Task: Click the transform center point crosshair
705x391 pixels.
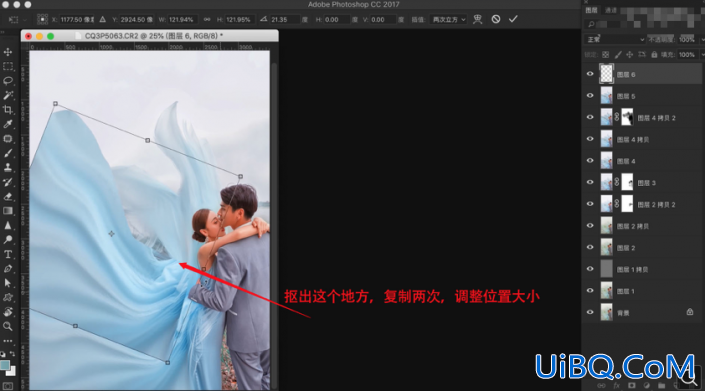Action: click(112, 233)
